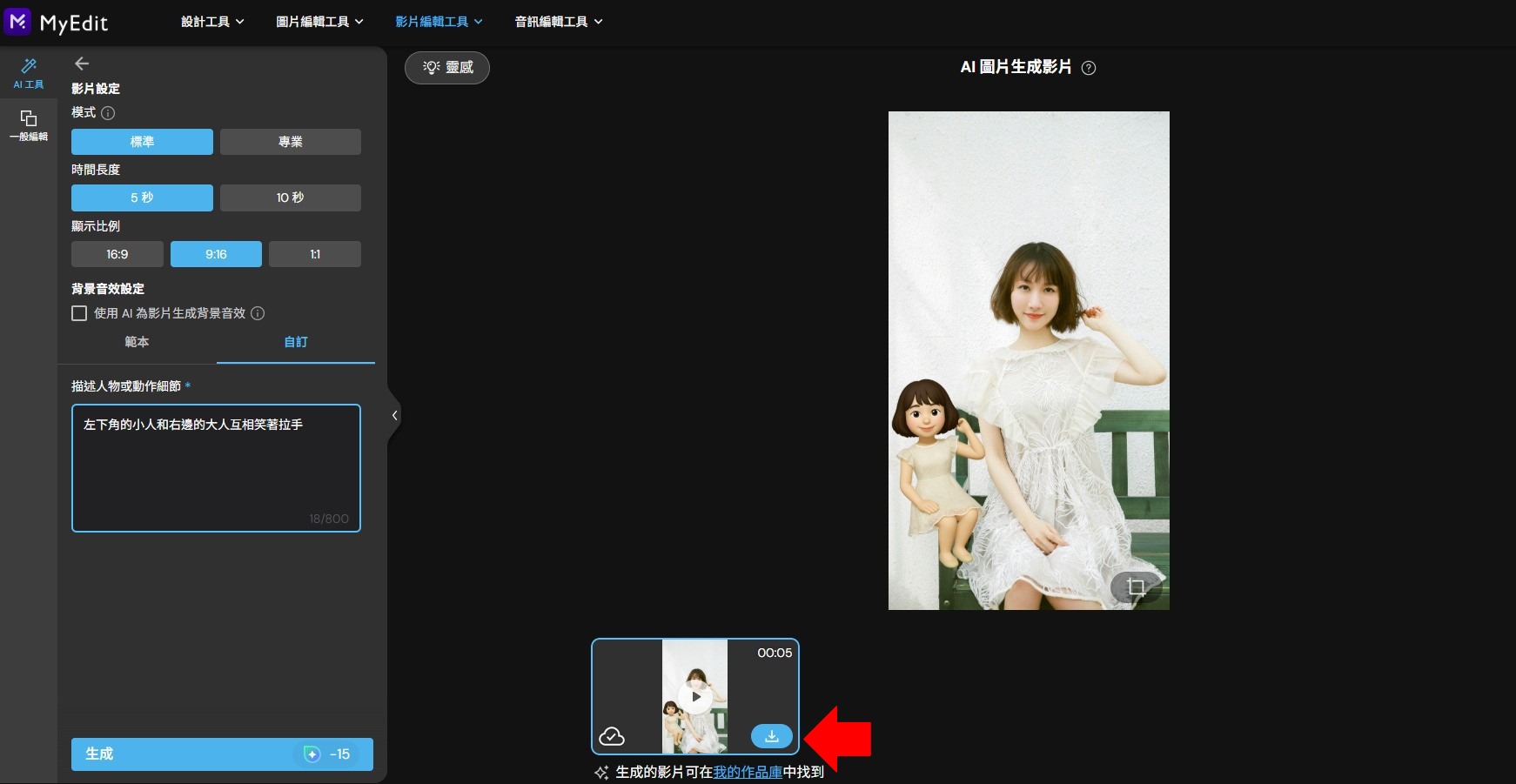The height and width of the screenshot is (784, 1516).
Task: Click the back arrow above 影片設定
Action: [x=82, y=63]
